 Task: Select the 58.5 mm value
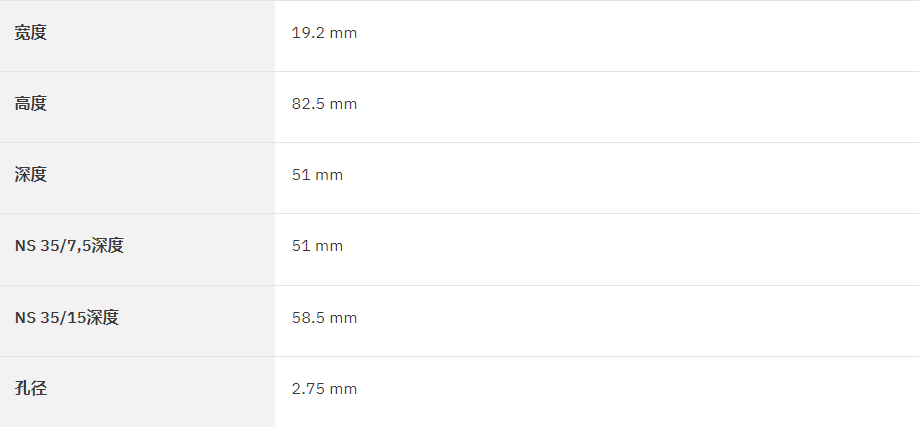tap(324, 317)
